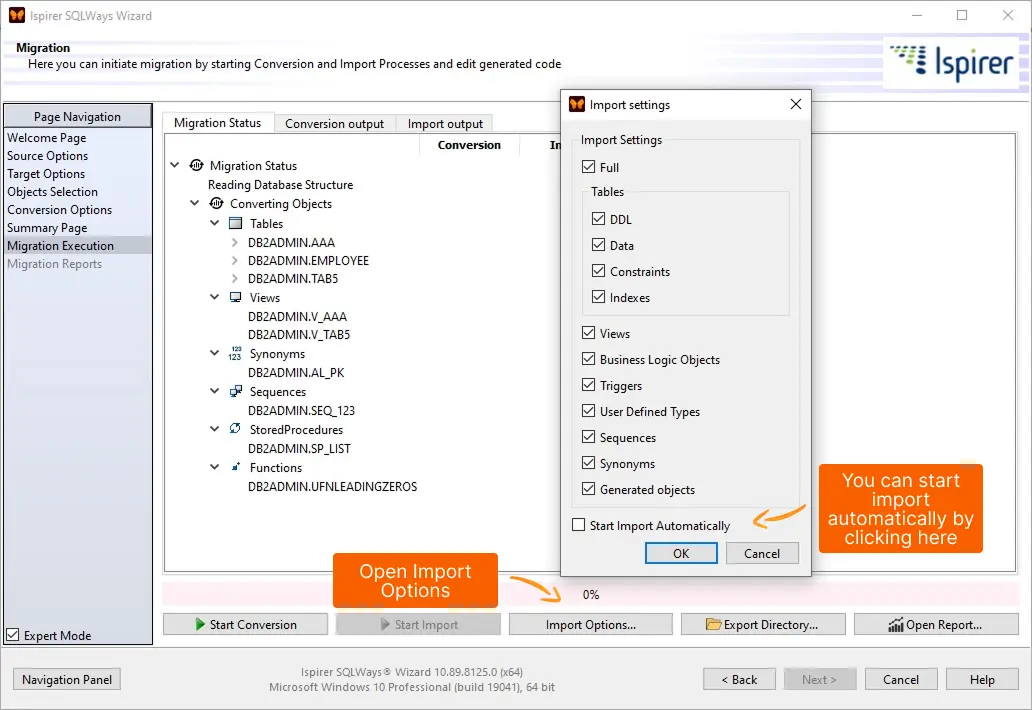
Task: Click the Functions node icon
Action: click(235, 467)
